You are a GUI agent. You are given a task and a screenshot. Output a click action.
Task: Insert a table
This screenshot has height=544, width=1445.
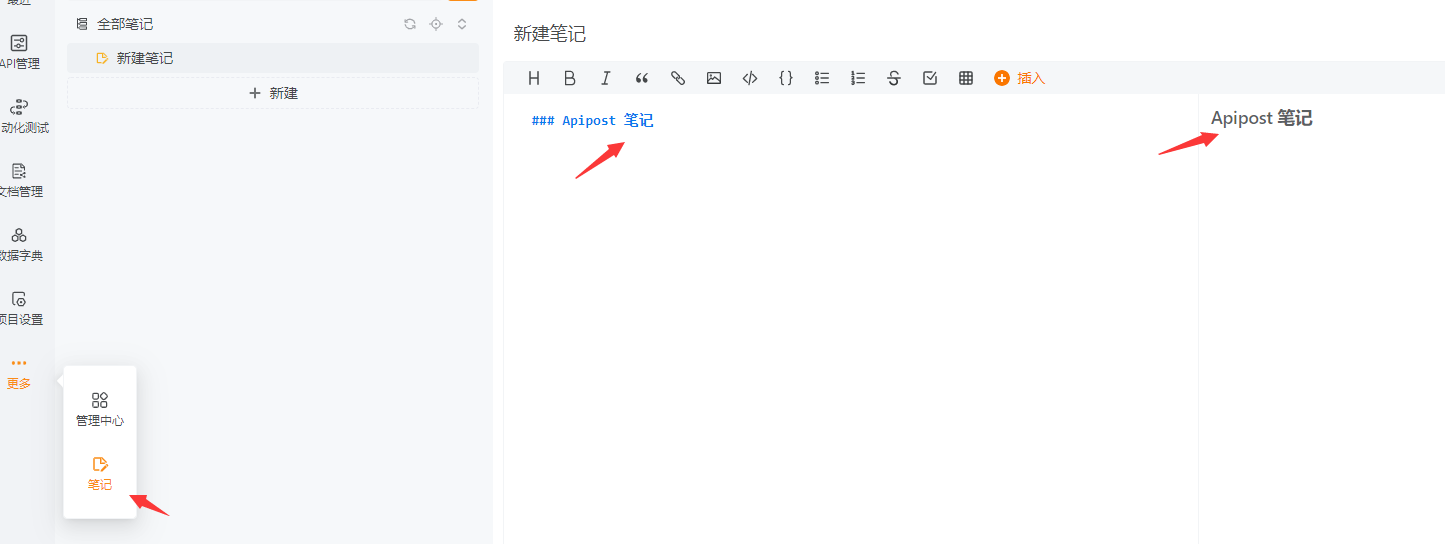pos(966,78)
